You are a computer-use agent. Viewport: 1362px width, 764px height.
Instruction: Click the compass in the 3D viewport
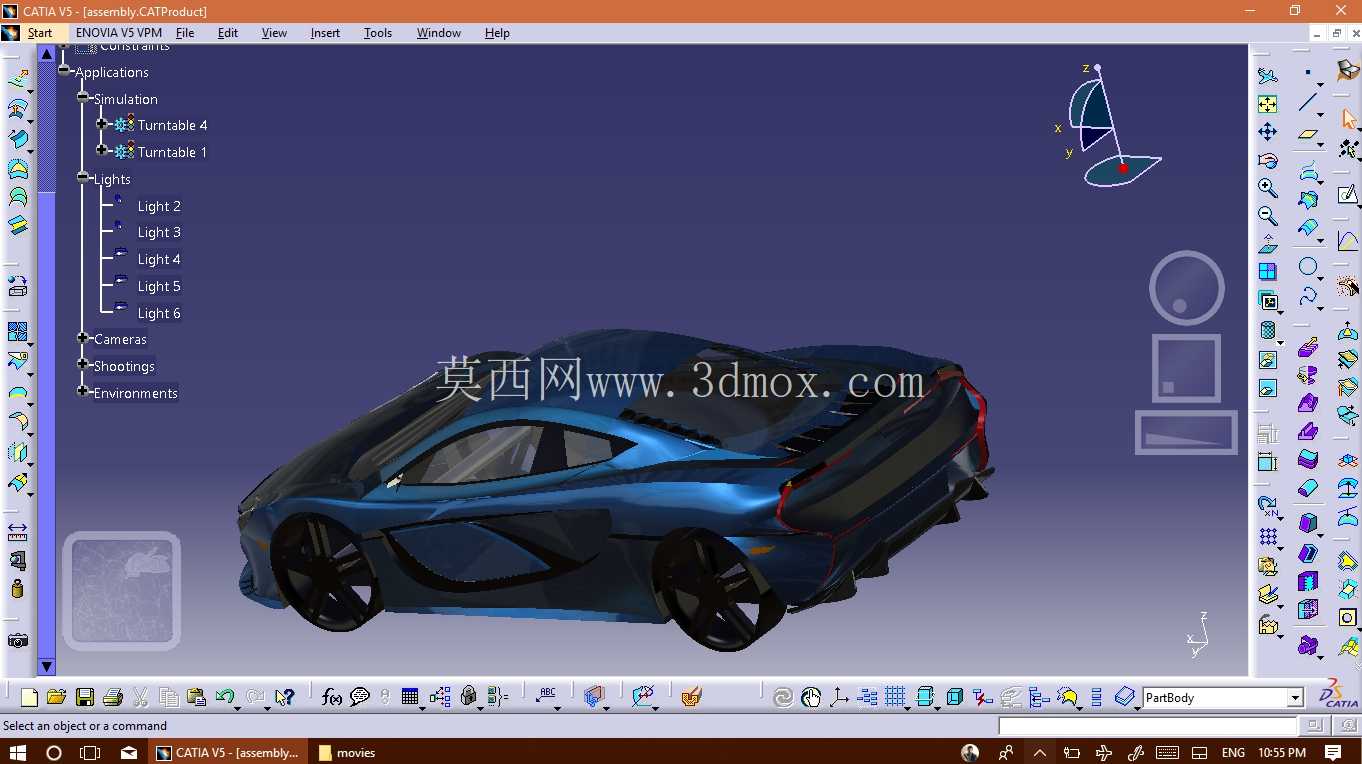[x=1110, y=126]
